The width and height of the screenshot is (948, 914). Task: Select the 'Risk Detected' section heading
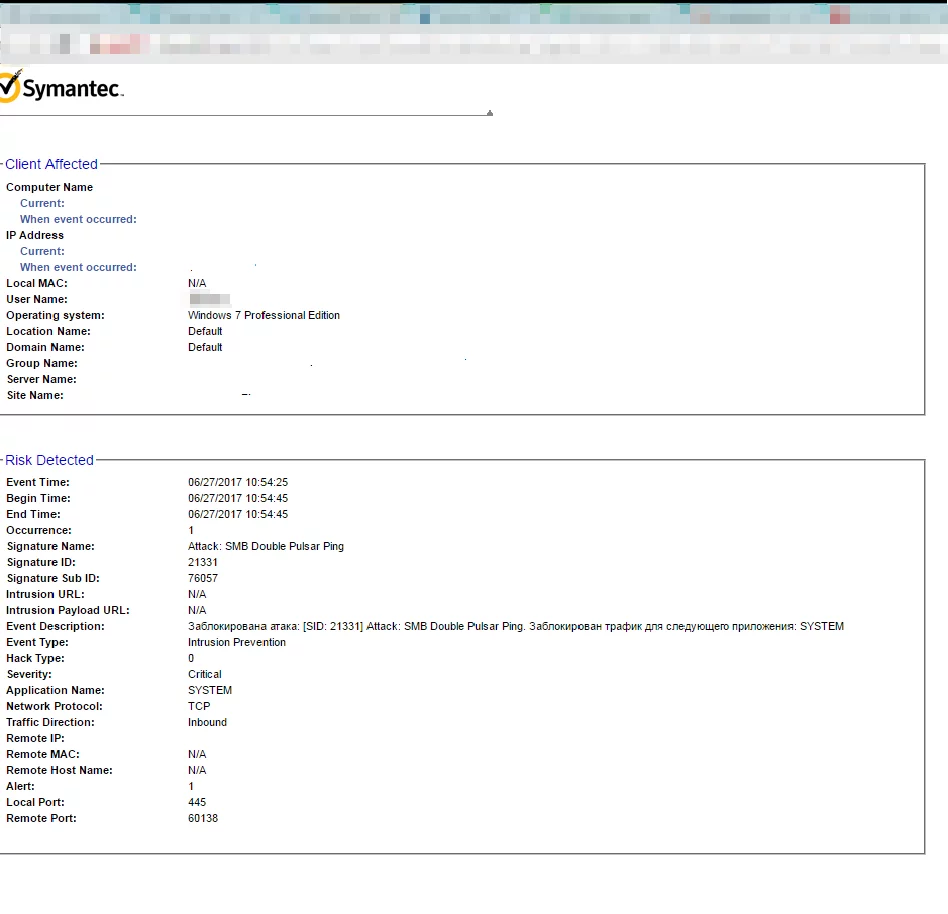click(x=50, y=460)
